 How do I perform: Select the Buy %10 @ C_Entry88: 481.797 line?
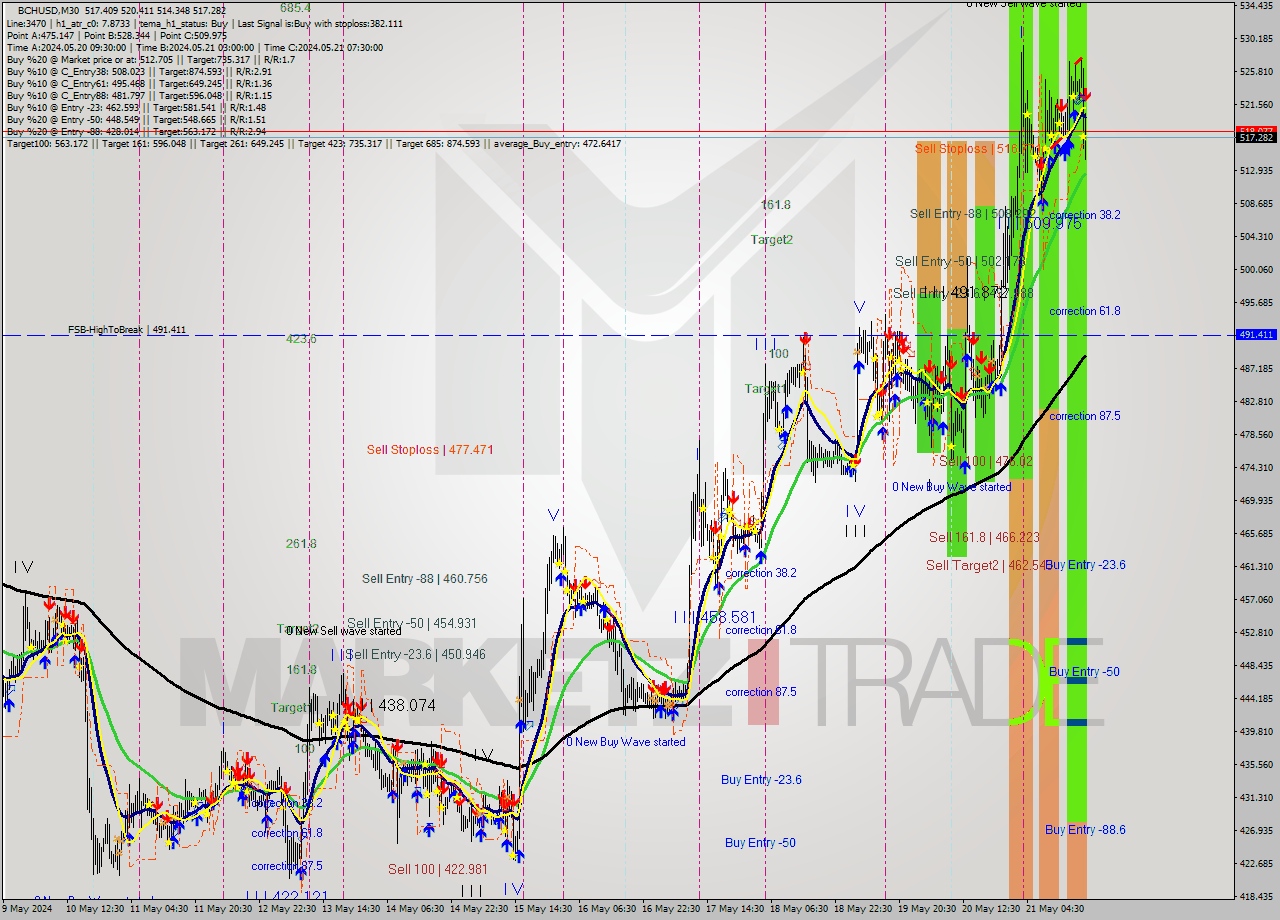[x=139, y=95]
